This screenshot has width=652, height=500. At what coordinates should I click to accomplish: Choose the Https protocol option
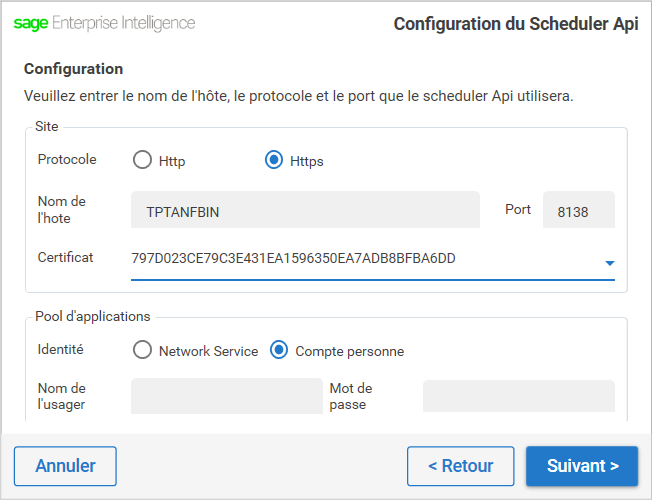pos(274,160)
